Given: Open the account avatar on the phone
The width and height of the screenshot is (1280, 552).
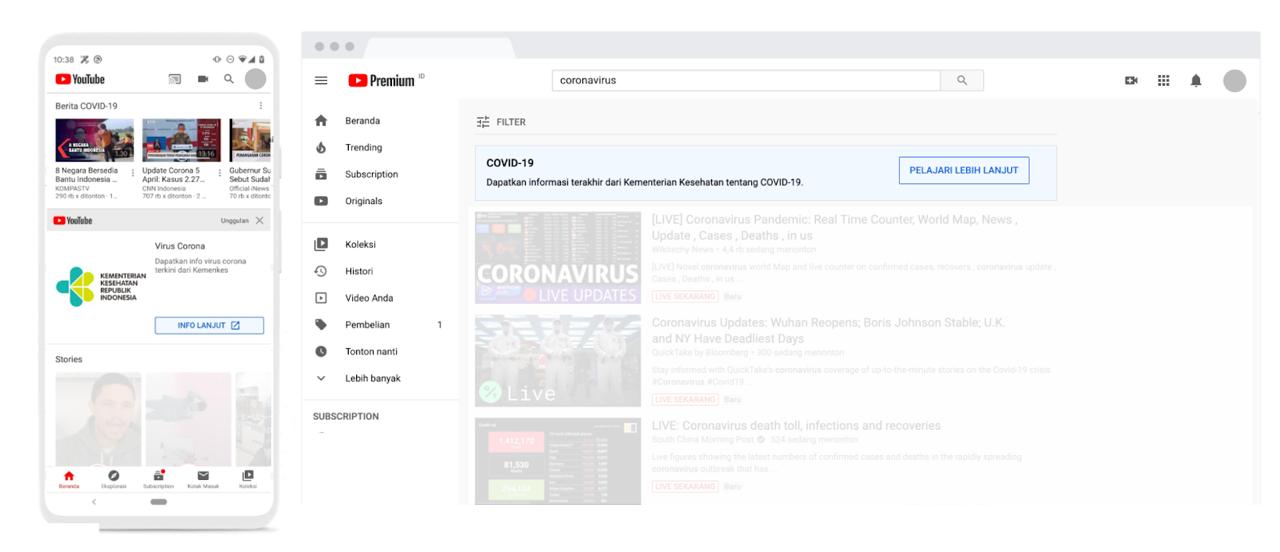Looking at the screenshot, I should click(256, 80).
